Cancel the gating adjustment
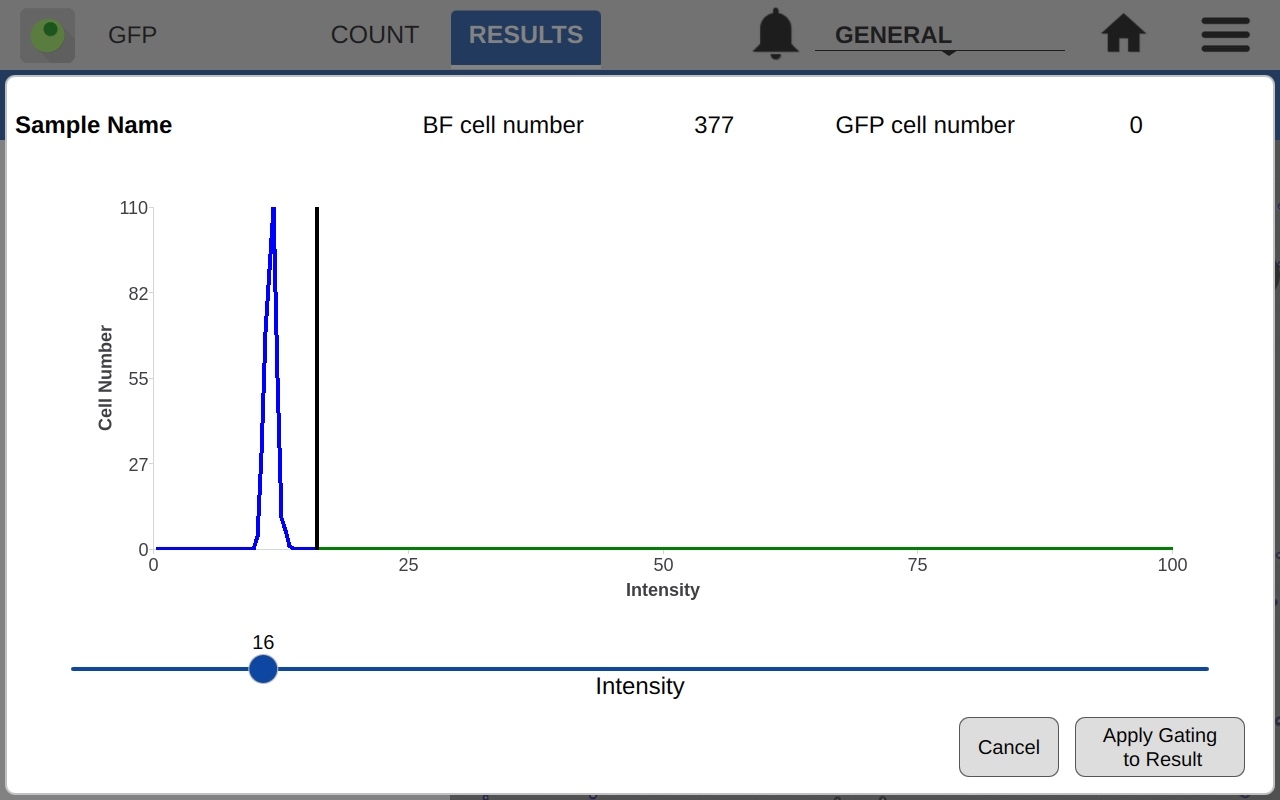This screenshot has height=800, width=1280. pos(1008,746)
